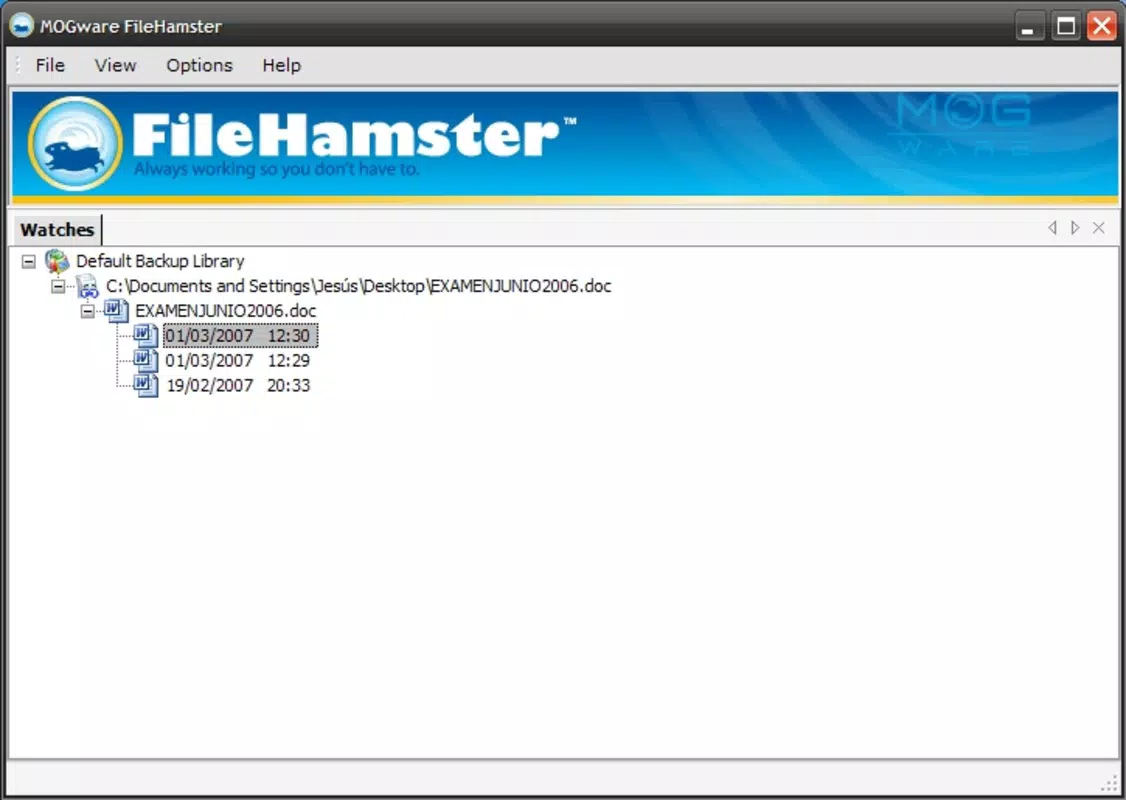The width and height of the screenshot is (1126, 800).
Task: Select the EXAMENJUNIO2006.doc tree entry
Action: pos(225,311)
